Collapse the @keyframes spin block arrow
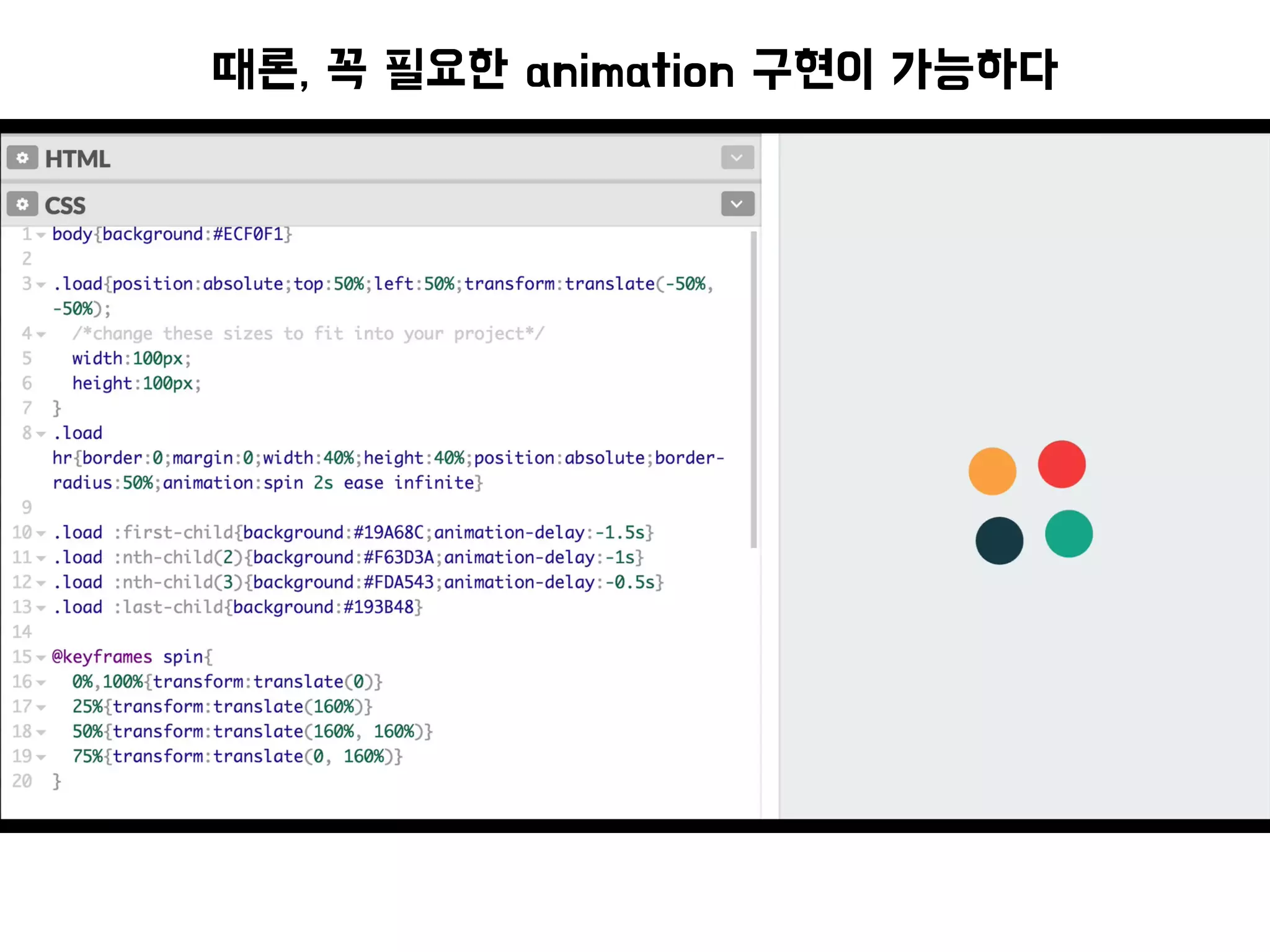 tap(41, 658)
